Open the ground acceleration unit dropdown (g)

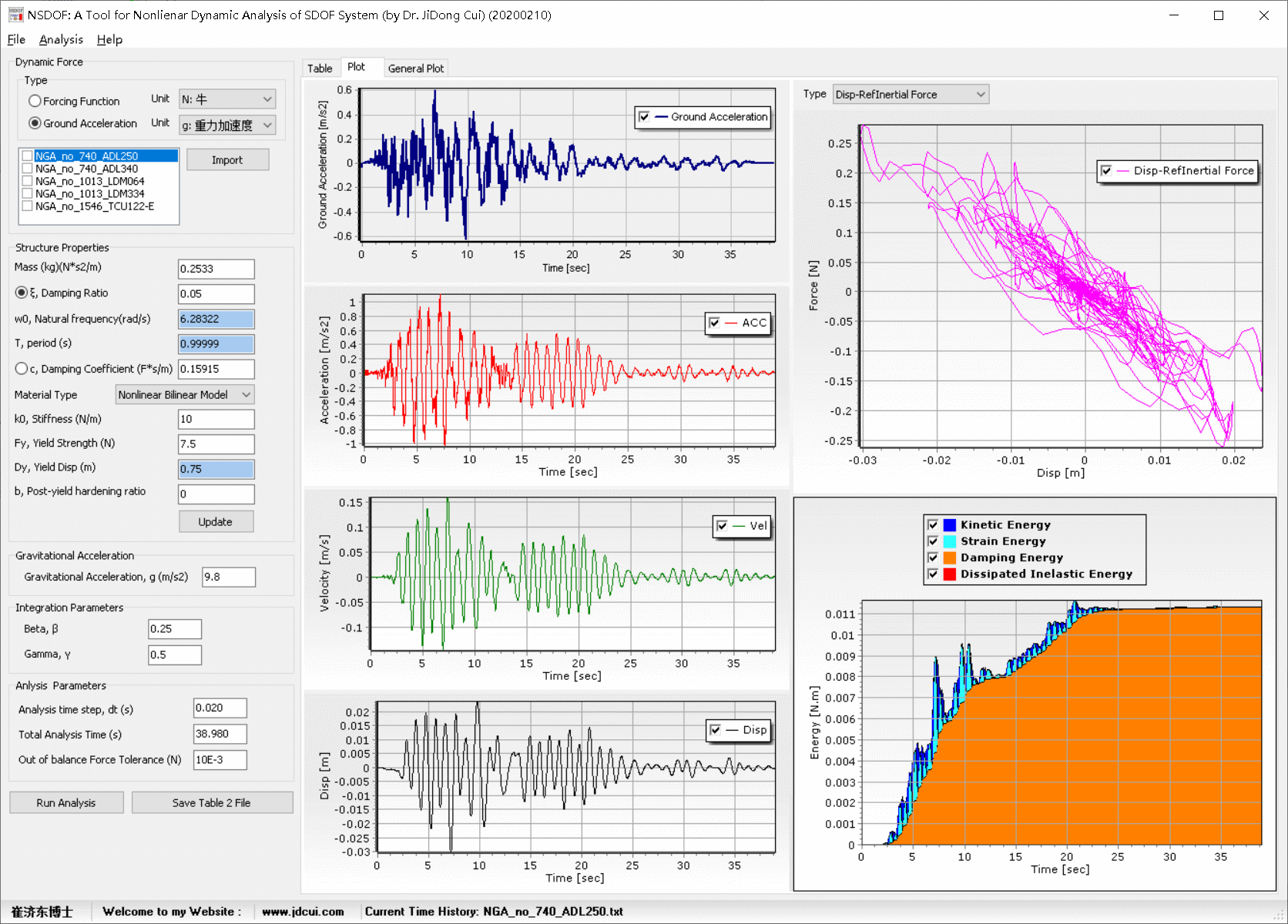[227, 125]
